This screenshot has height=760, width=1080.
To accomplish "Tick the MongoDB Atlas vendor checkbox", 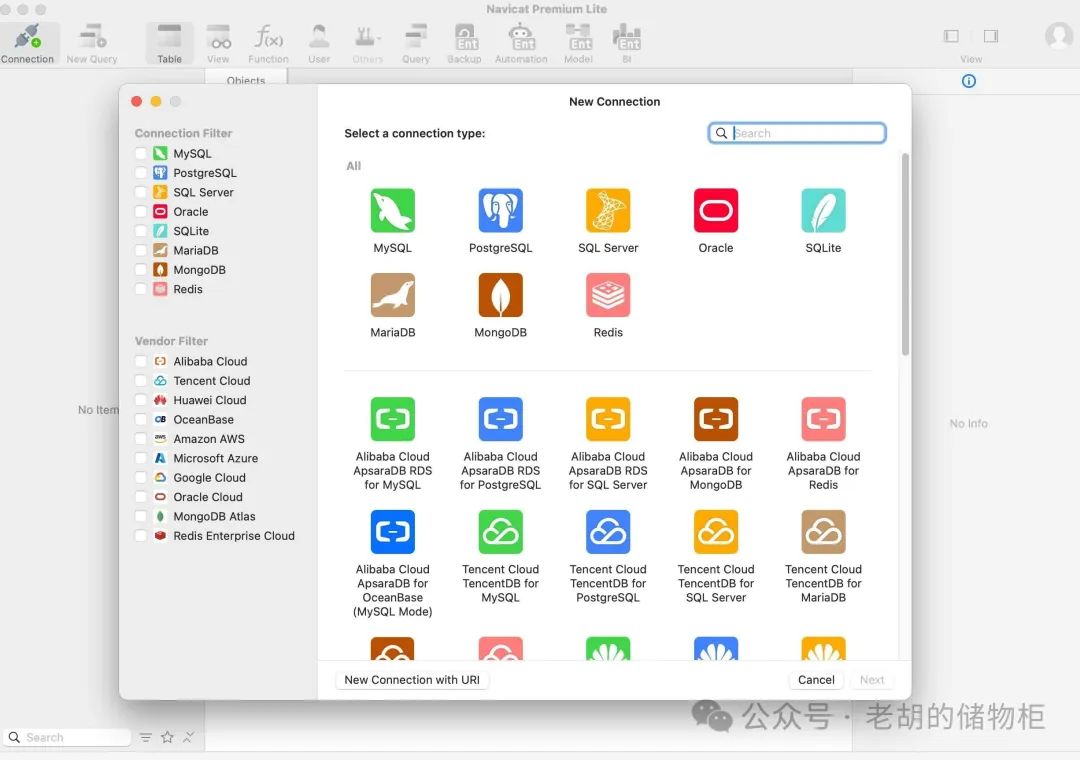I will pyautogui.click(x=141, y=516).
